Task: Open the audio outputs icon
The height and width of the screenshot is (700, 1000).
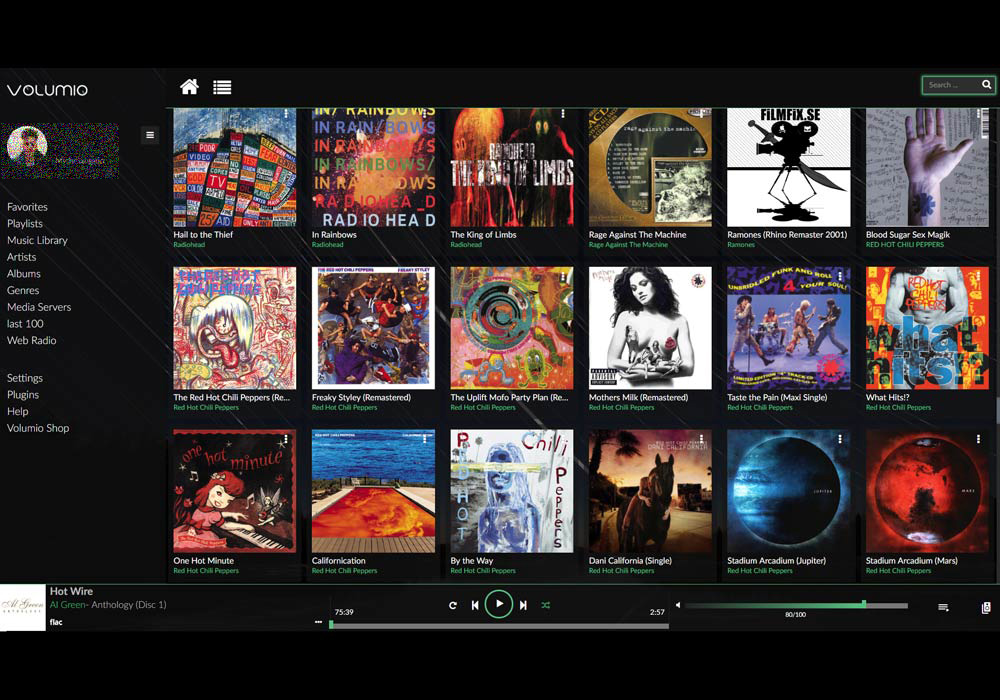Action: (x=986, y=608)
